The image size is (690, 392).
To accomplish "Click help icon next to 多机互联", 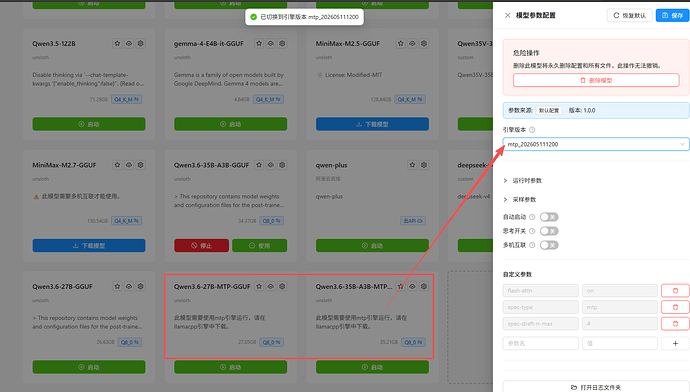I will 532,245.
